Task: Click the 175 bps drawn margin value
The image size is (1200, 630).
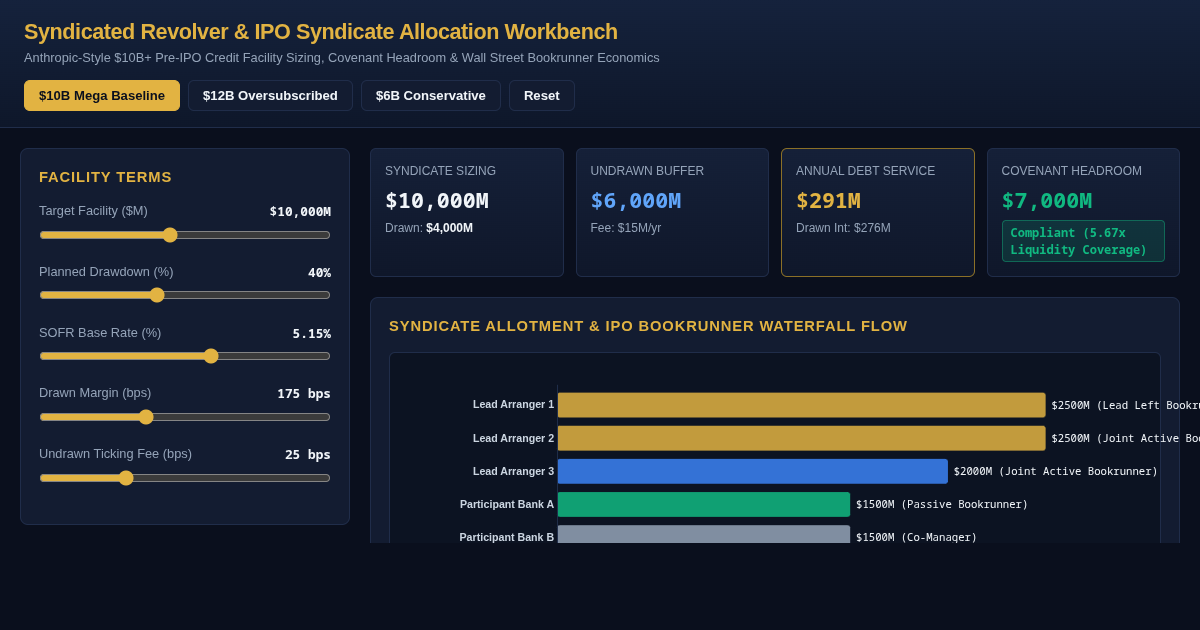Action: [x=304, y=393]
